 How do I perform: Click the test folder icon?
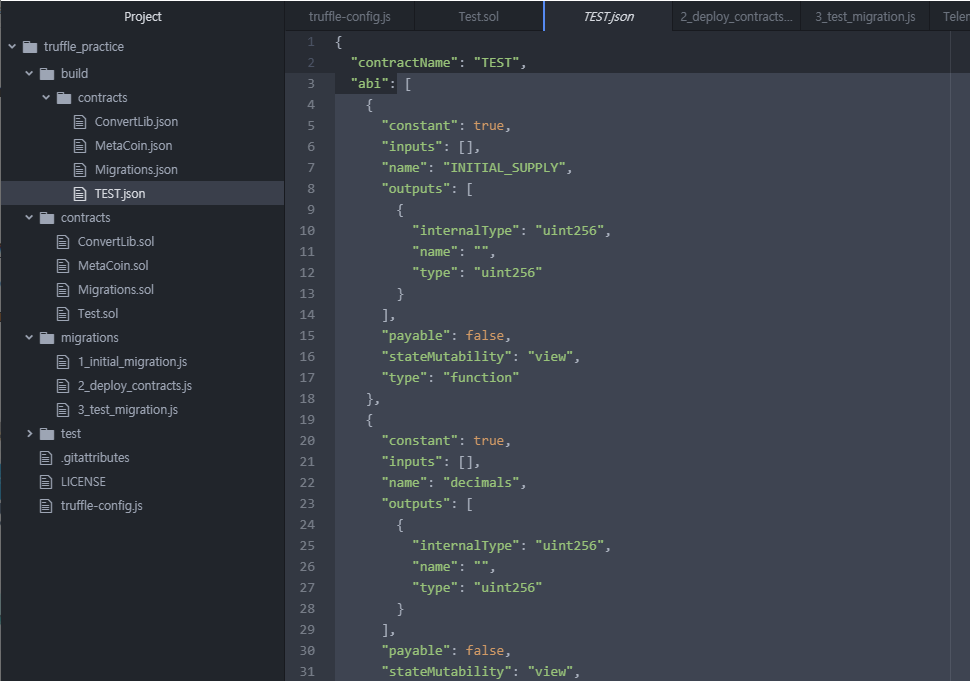[x=47, y=434]
